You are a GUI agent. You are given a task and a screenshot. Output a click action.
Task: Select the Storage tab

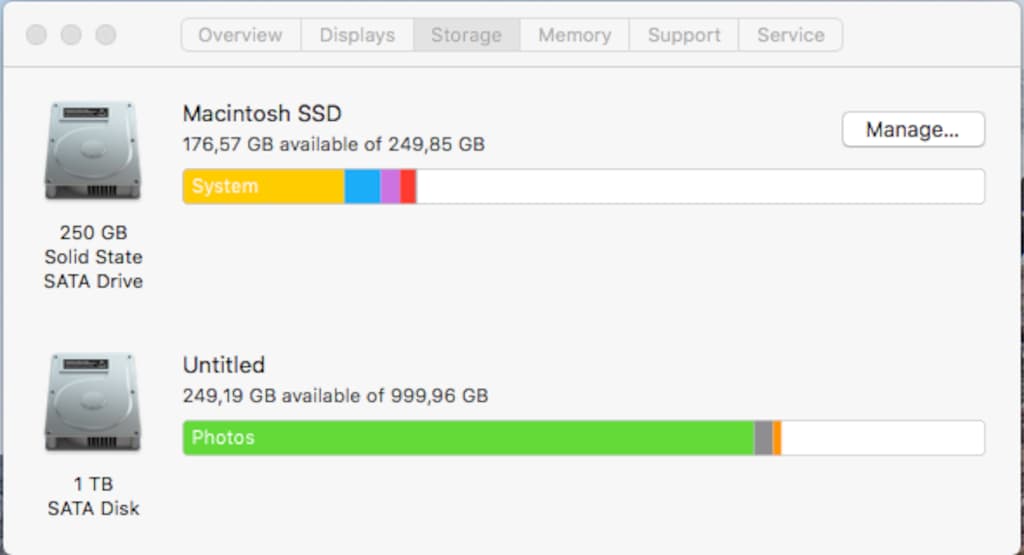466,35
